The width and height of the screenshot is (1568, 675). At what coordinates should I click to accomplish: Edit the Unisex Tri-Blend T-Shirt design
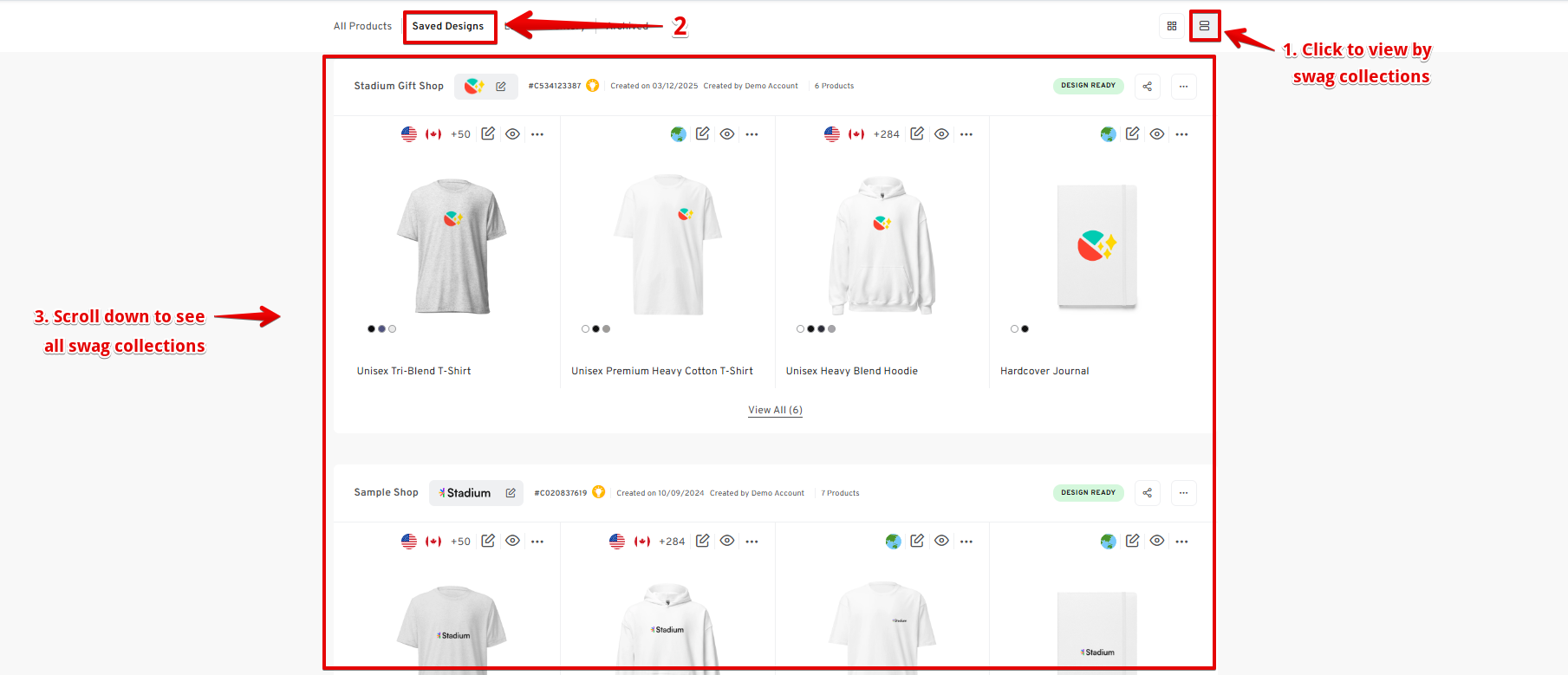click(488, 133)
